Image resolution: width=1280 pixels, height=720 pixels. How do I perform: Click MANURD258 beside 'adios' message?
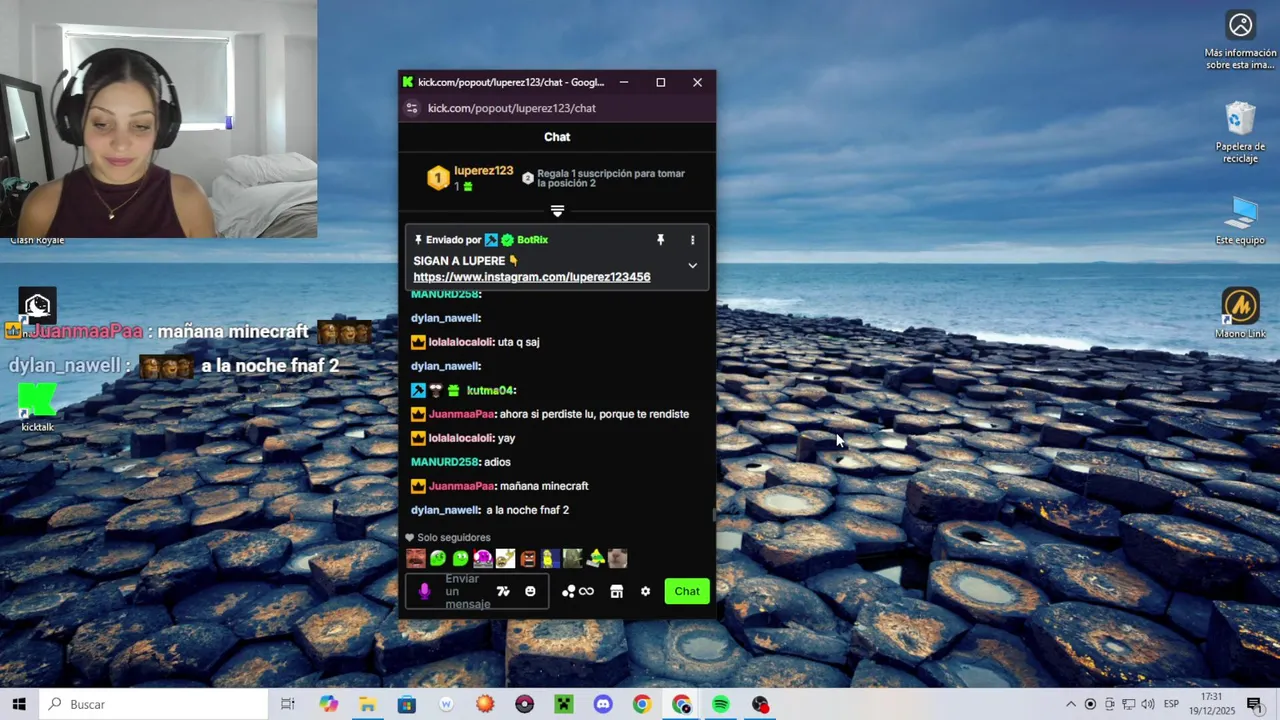445,462
